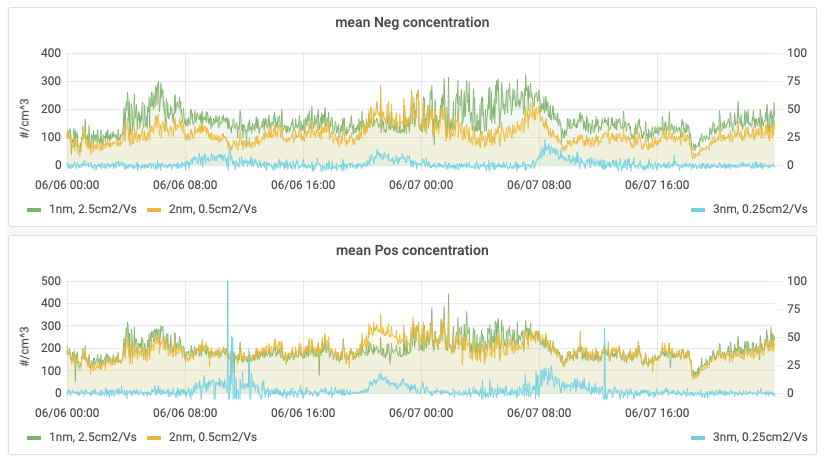Open the mean Pos concentration panel title menu
825x463 pixels.
pos(412,250)
